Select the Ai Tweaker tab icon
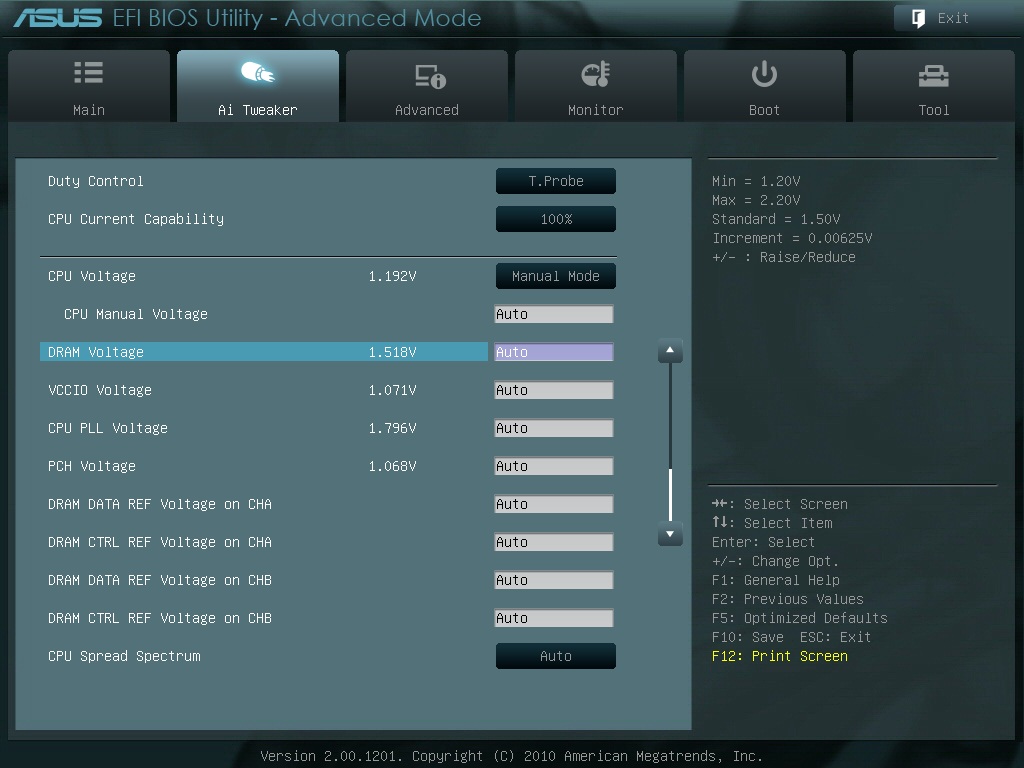 [x=257, y=74]
